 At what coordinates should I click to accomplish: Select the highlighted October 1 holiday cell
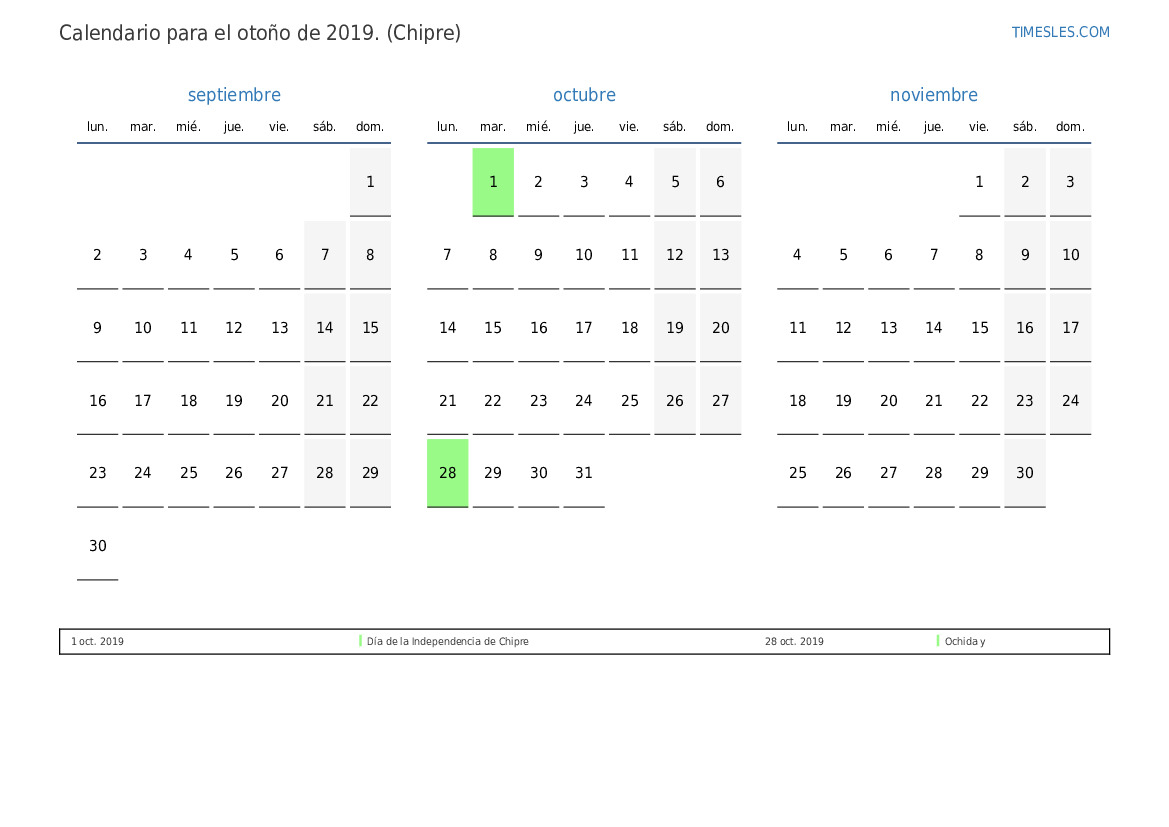(x=493, y=182)
